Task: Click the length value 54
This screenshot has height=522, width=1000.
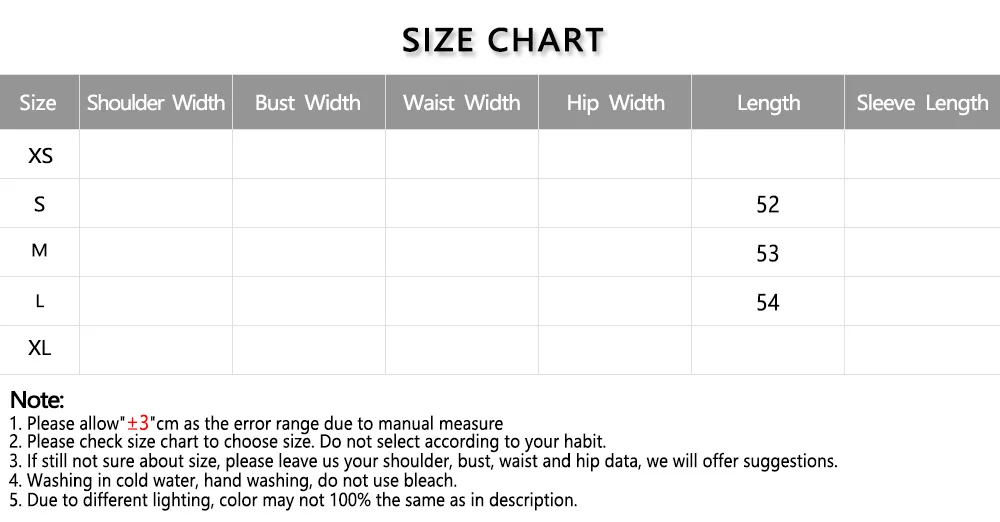Action: tap(767, 303)
